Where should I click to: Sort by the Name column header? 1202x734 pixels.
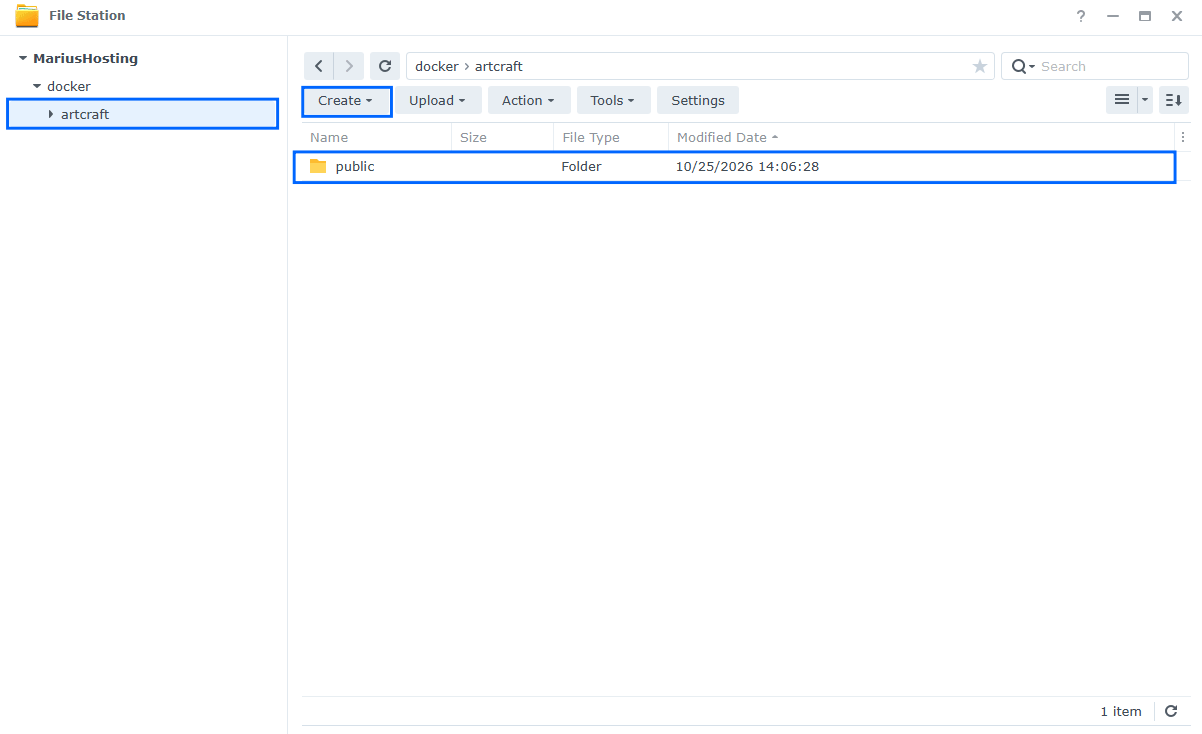pyautogui.click(x=376, y=137)
